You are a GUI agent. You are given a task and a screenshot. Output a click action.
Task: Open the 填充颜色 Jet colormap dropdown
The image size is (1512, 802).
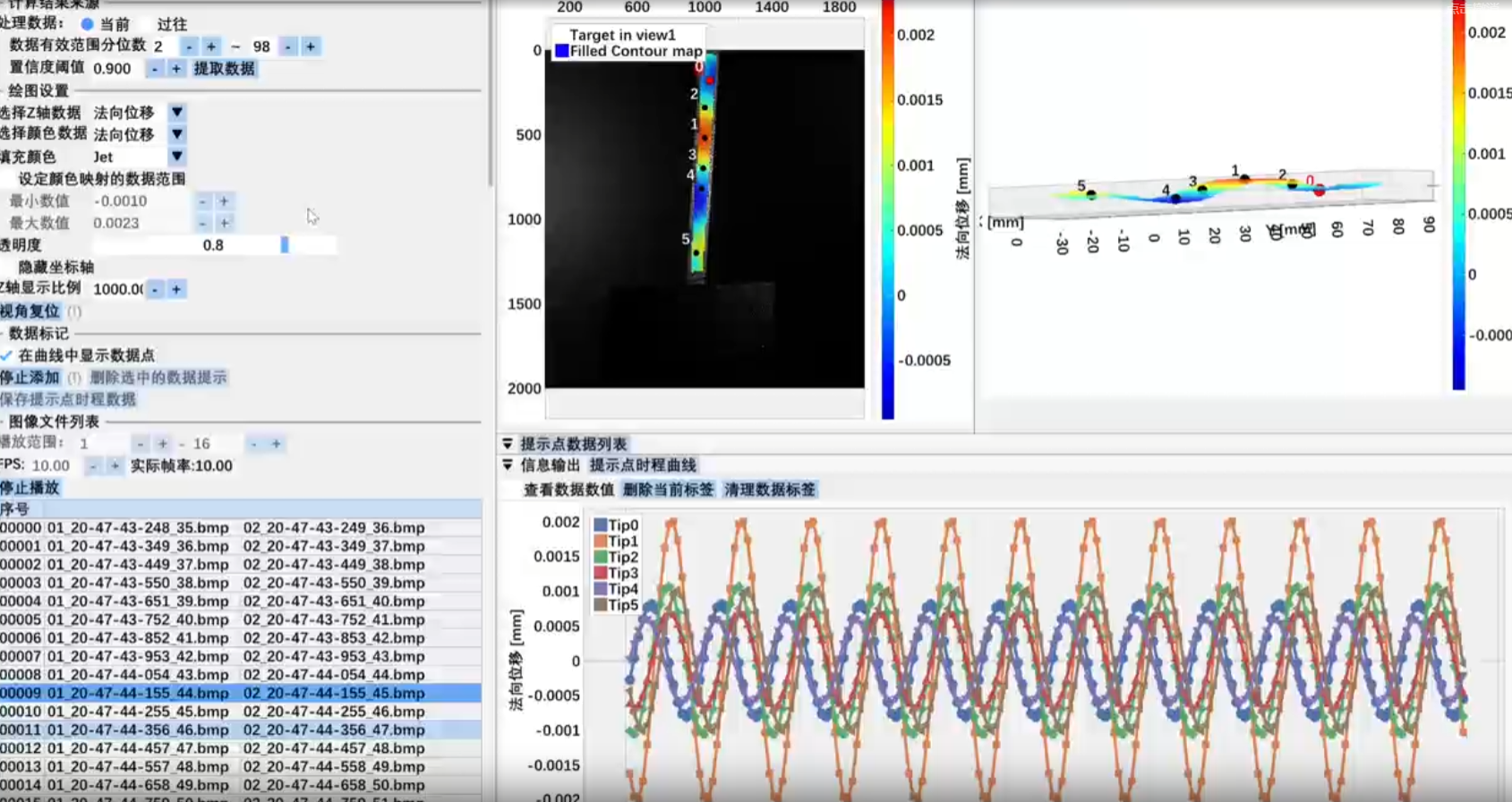pyautogui.click(x=177, y=157)
